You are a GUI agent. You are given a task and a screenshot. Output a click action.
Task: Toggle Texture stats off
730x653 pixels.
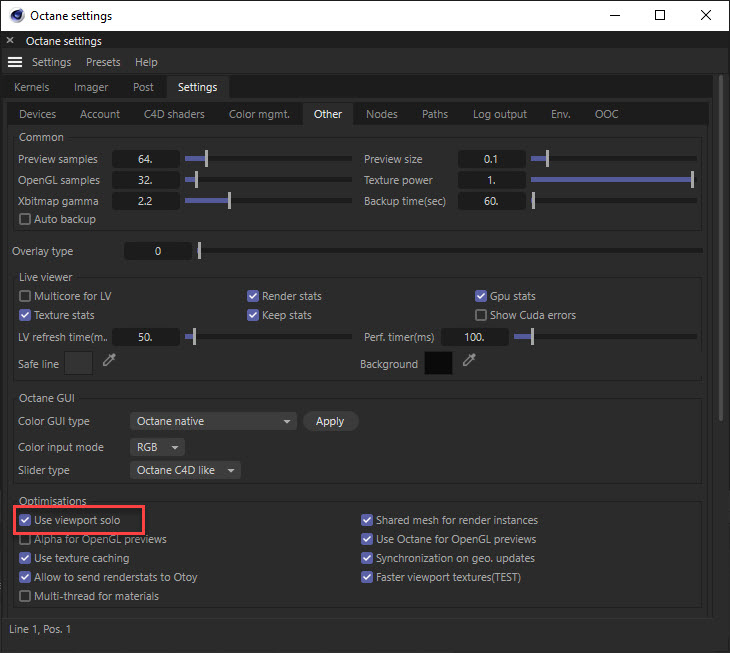25,315
